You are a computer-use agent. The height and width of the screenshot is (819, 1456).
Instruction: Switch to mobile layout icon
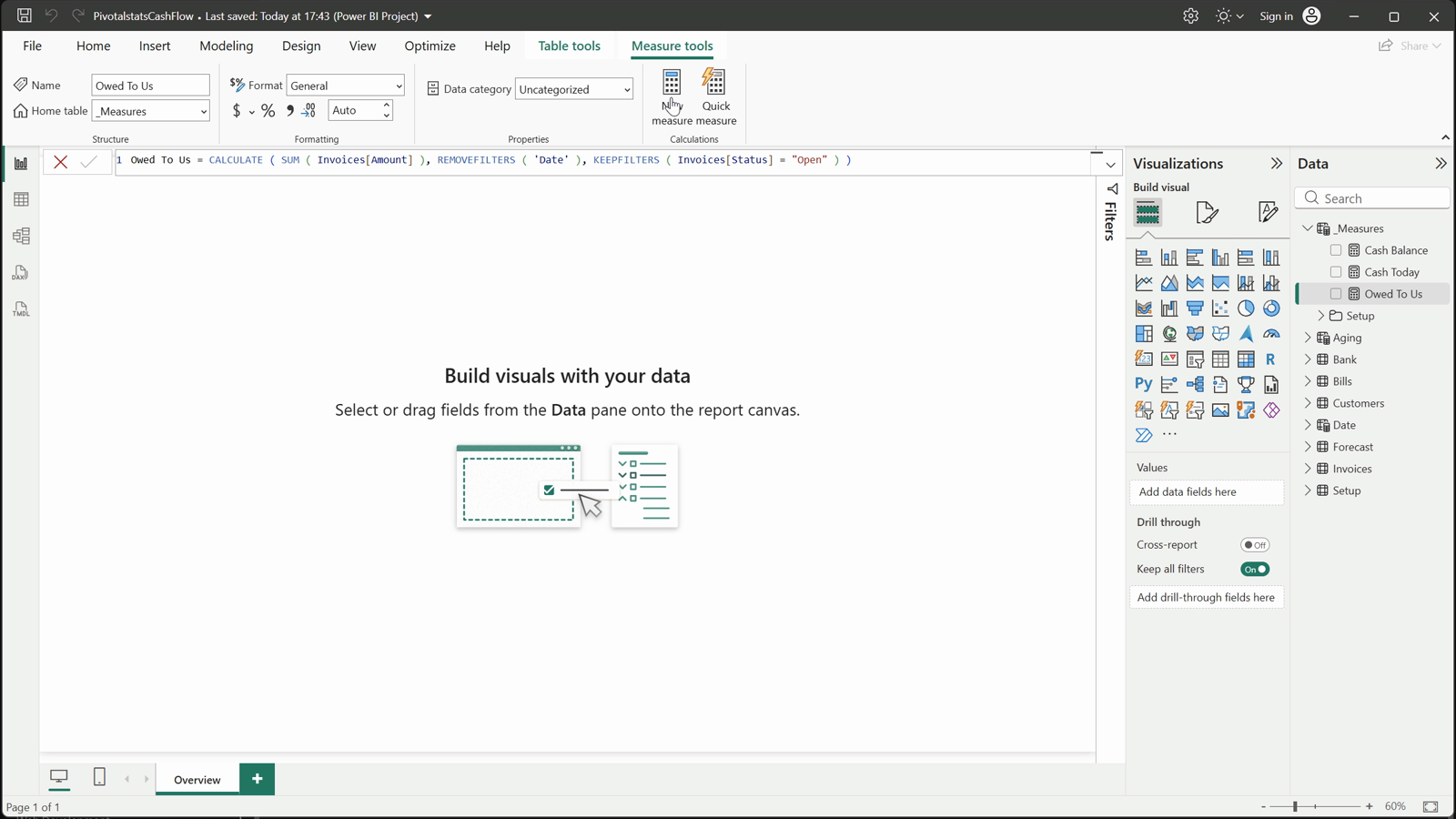(x=100, y=777)
